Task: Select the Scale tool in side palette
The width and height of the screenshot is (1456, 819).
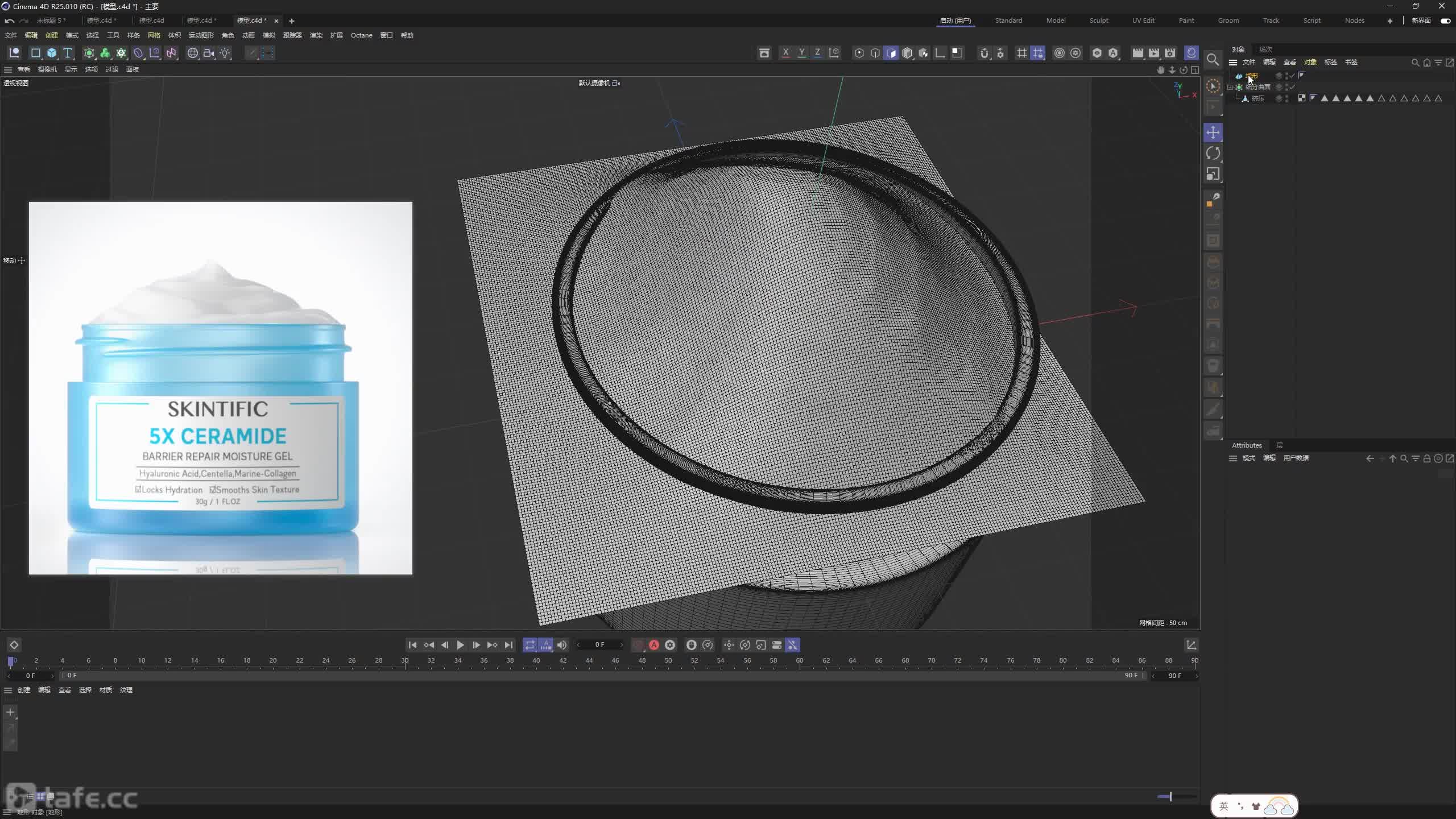Action: (1213, 174)
